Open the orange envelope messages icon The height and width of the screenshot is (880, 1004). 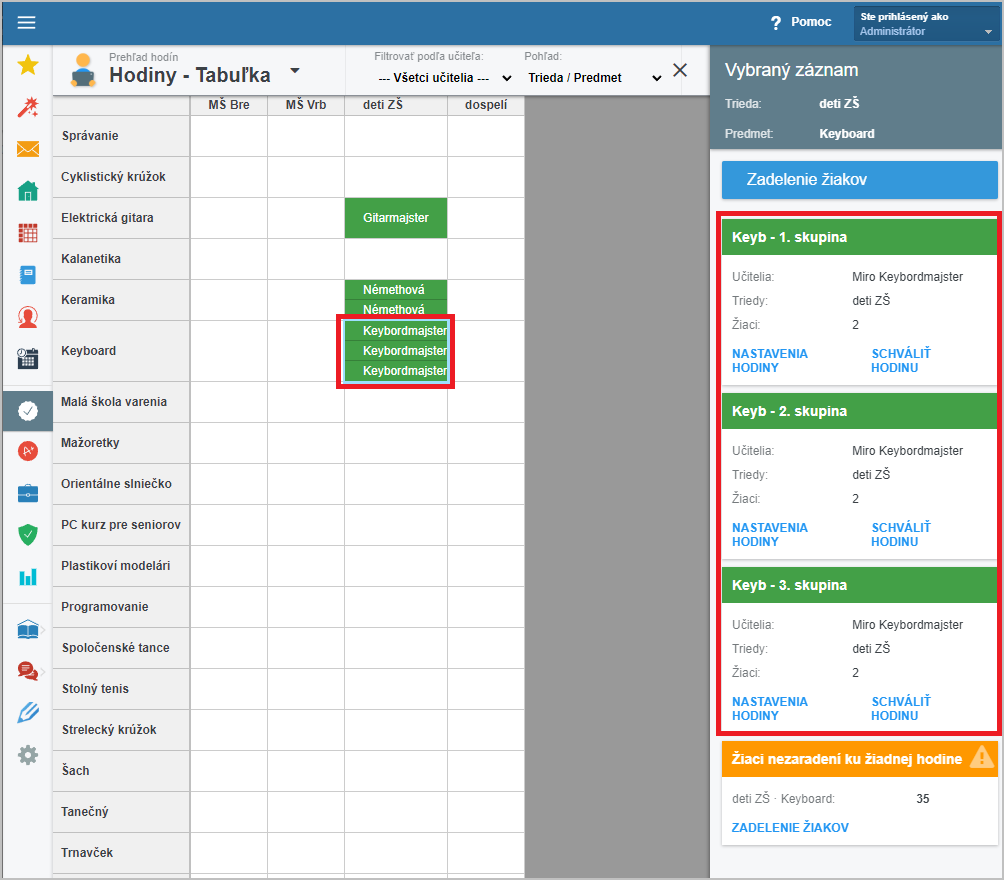28,149
